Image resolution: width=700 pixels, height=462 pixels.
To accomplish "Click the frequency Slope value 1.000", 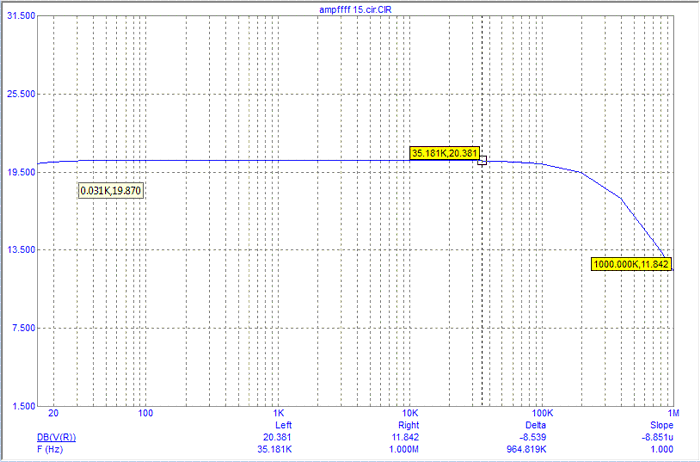I will click(x=662, y=450).
